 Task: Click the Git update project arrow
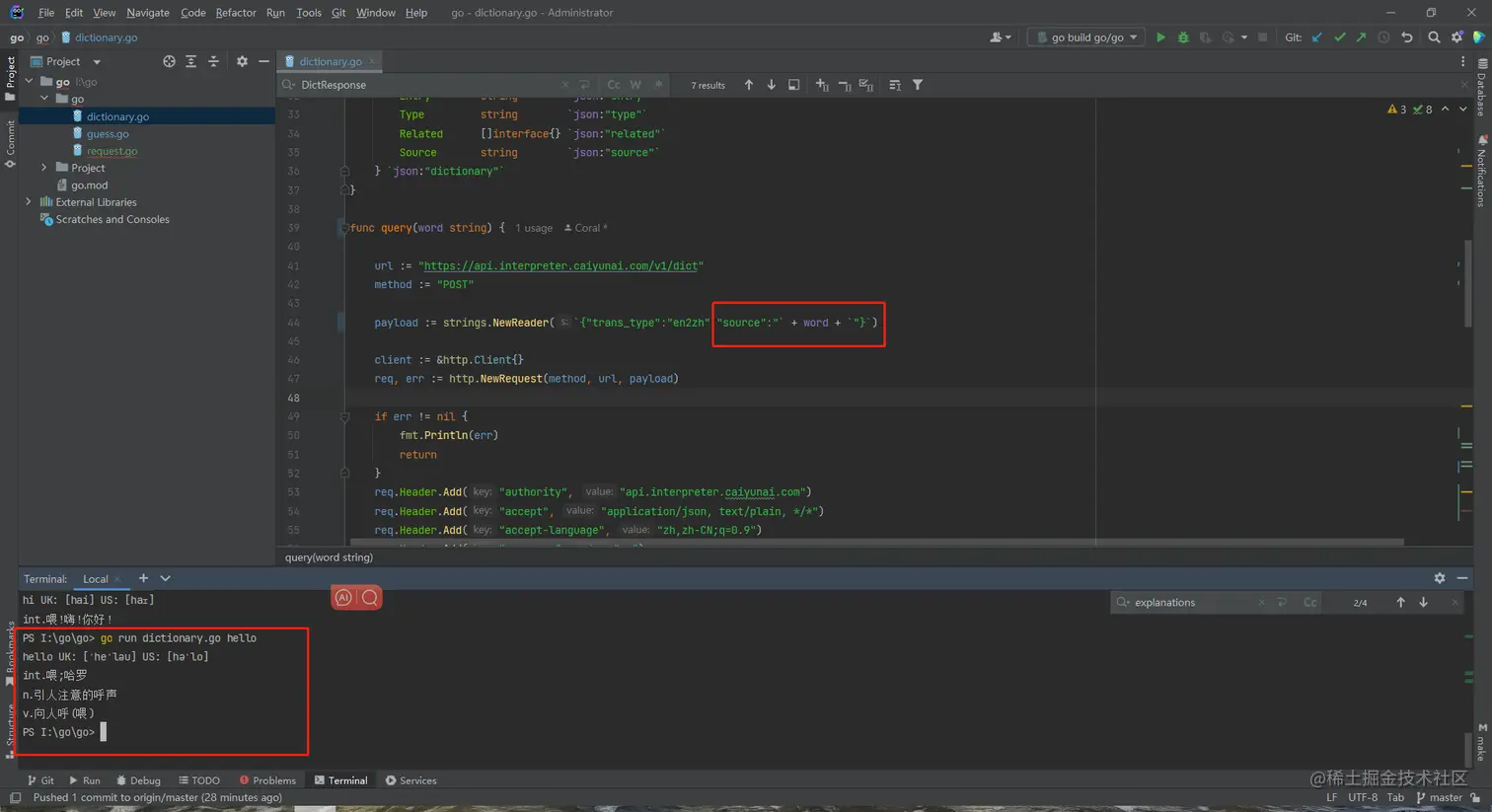1317,37
